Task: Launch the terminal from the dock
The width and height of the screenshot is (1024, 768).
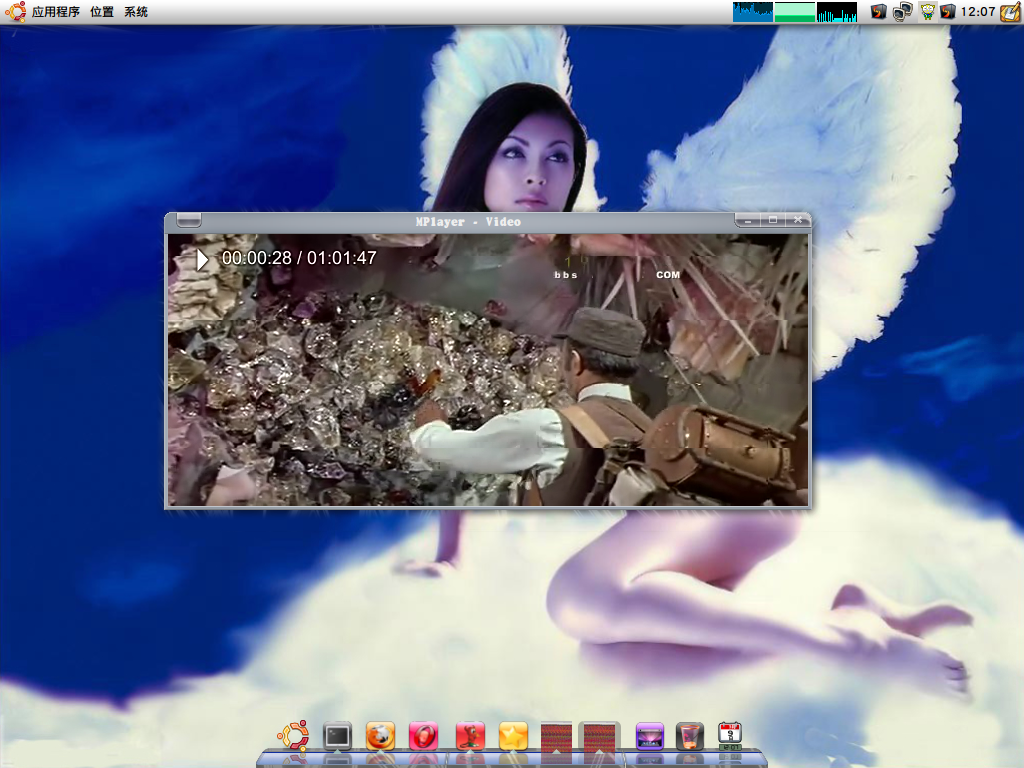Action: coord(338,737)
